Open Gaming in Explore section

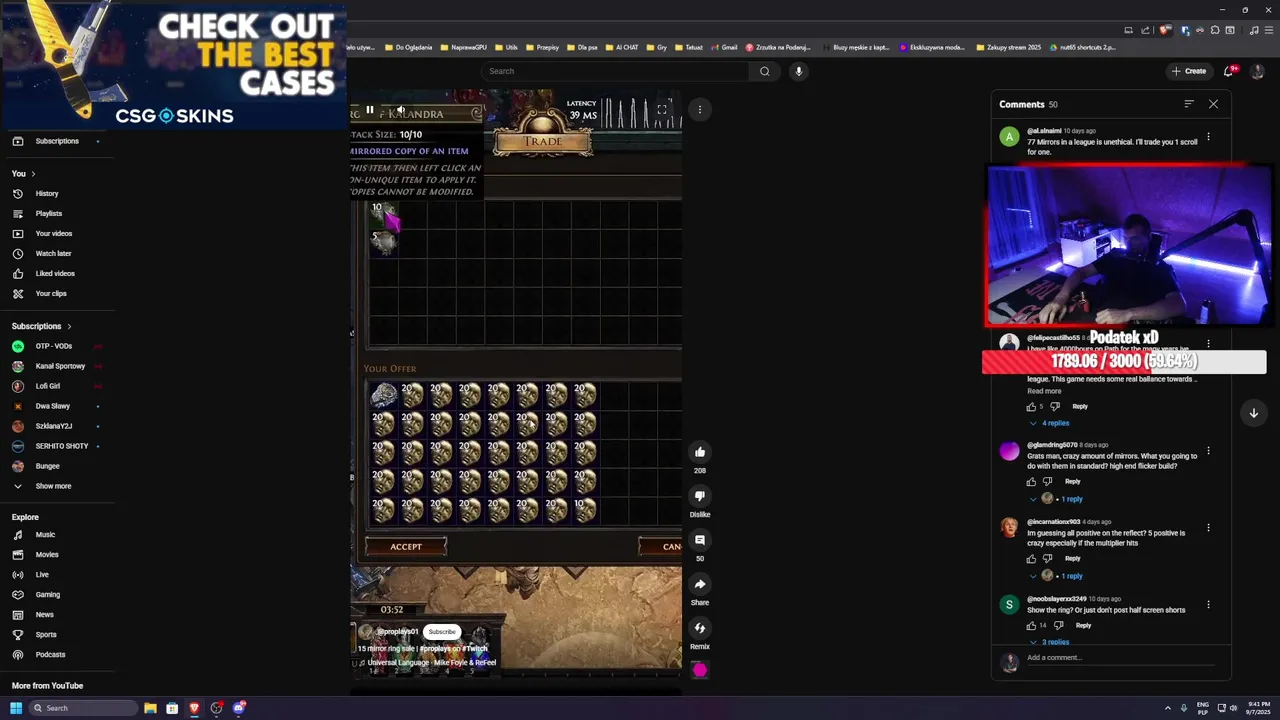[x=48, y=595]
